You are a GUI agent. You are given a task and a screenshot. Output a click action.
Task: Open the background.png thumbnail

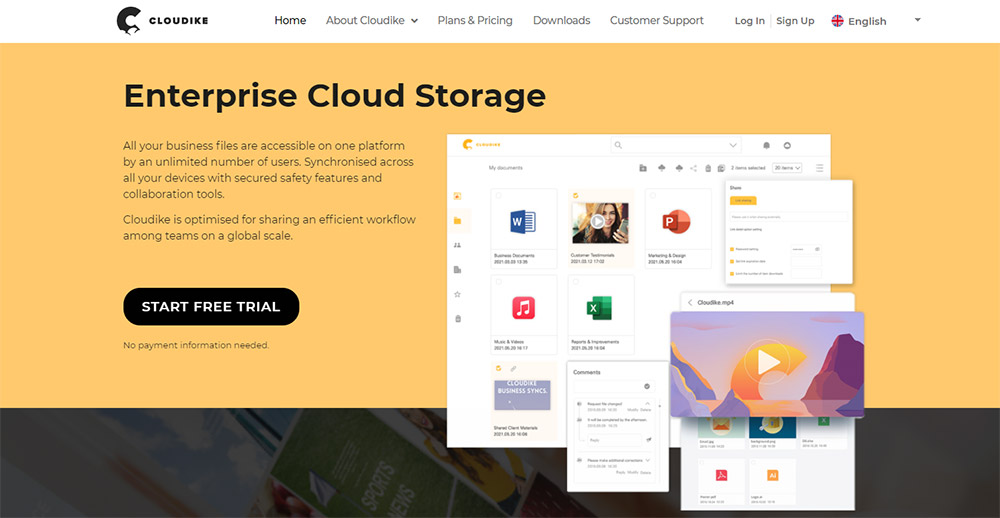click(x=772, y=427)
